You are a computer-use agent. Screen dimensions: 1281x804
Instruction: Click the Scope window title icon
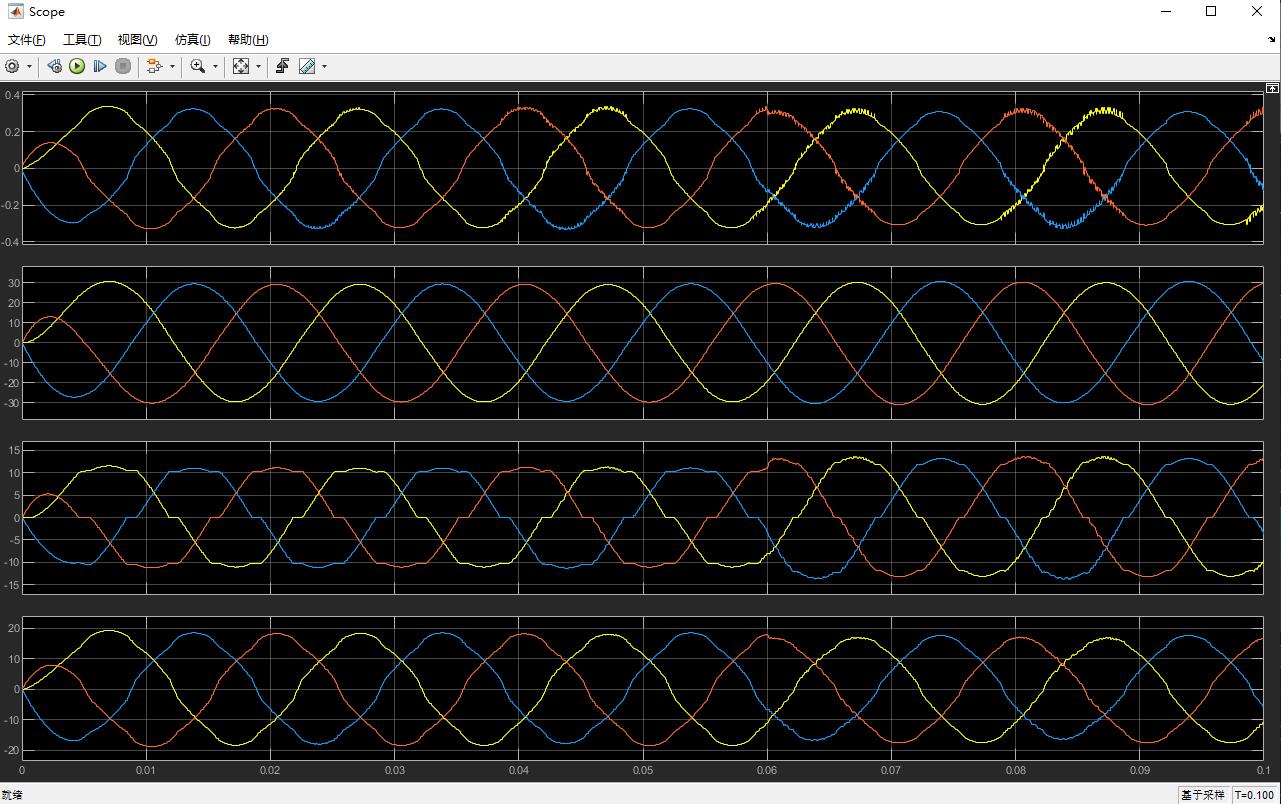(x=15, y=11)
